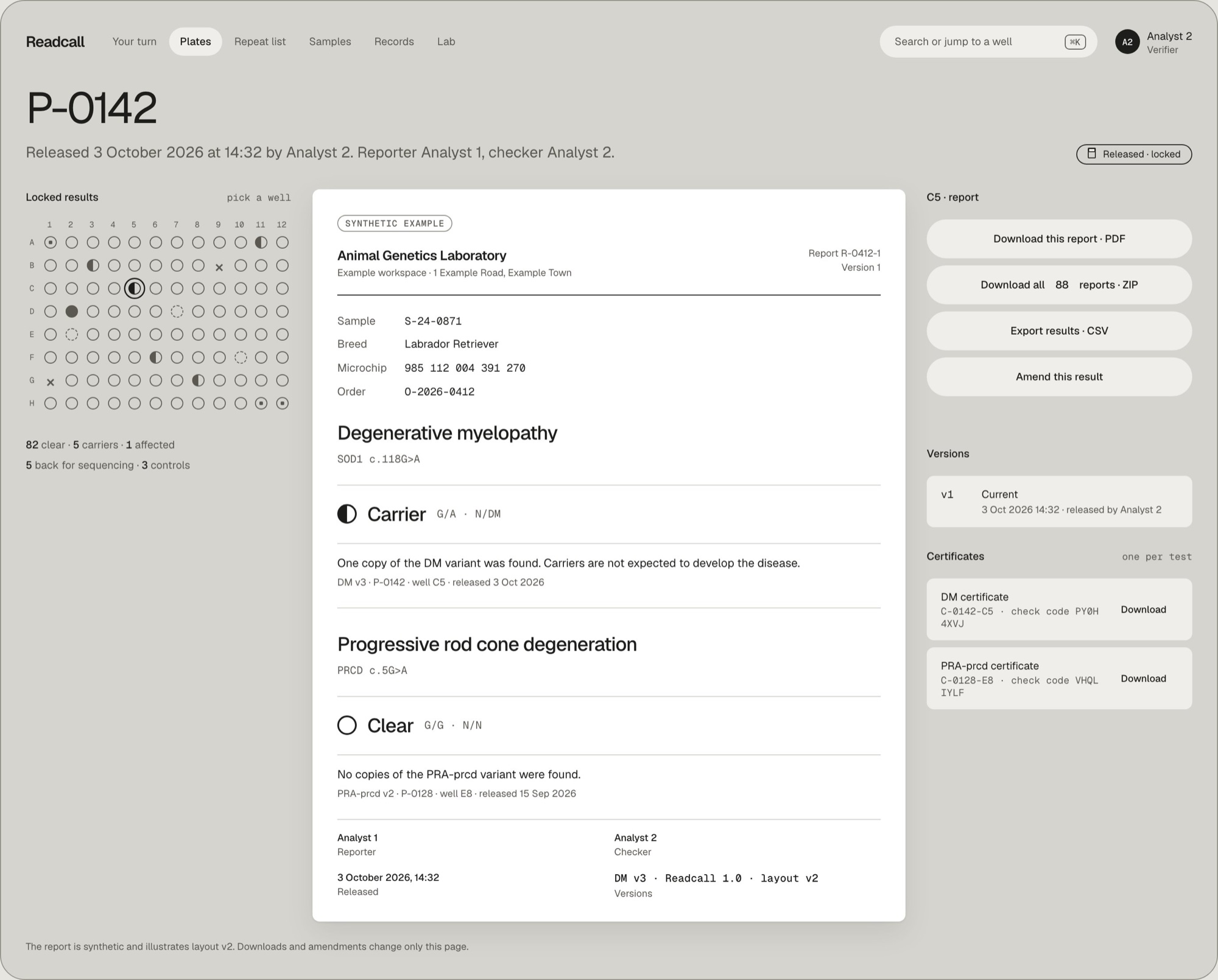
Task: Open the Your turn tab
Action: click(135, 41)
